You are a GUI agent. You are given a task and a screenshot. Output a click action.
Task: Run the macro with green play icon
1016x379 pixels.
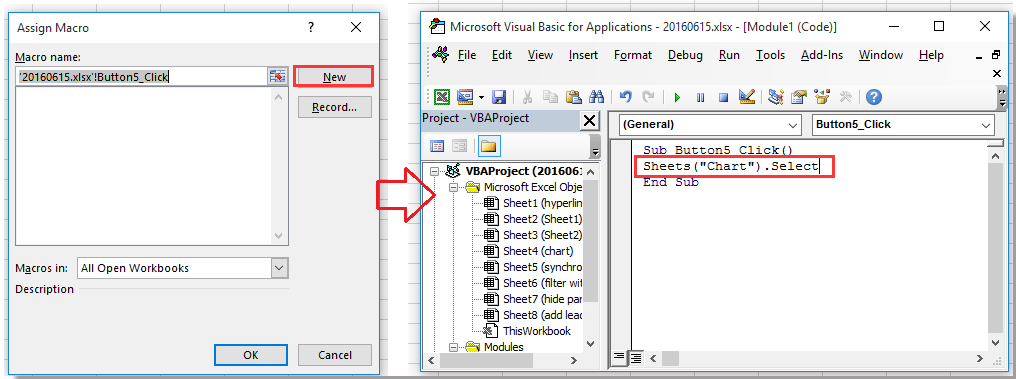(x=677, y=98)
